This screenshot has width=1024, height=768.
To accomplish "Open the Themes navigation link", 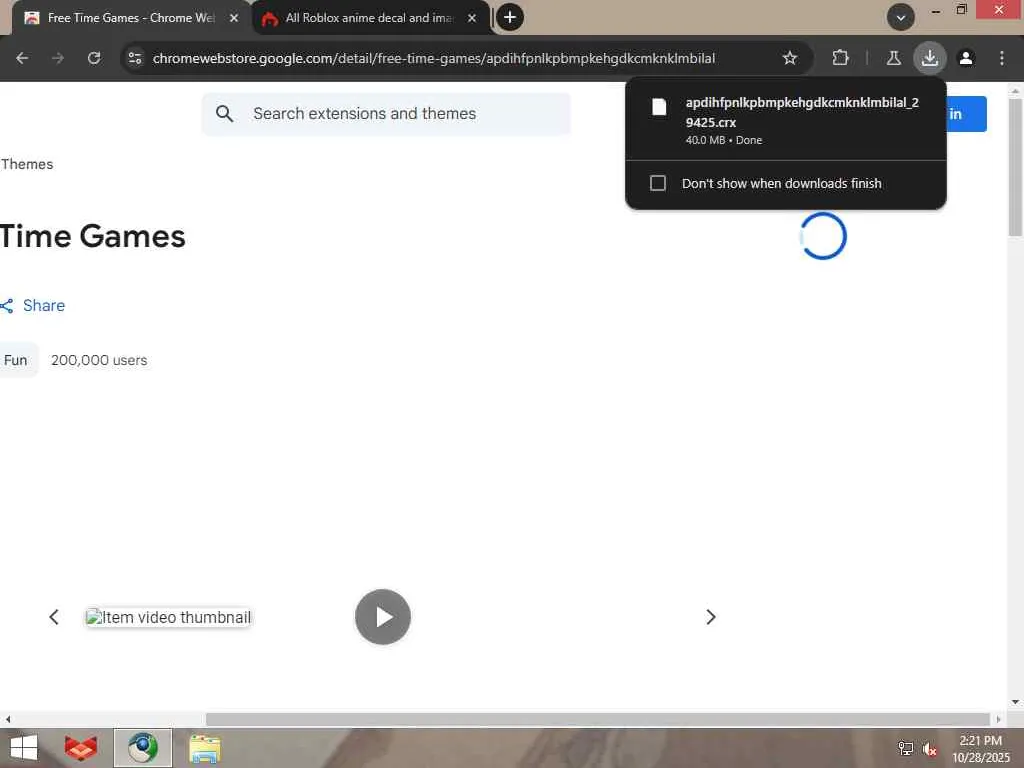I will coord(27,164).
